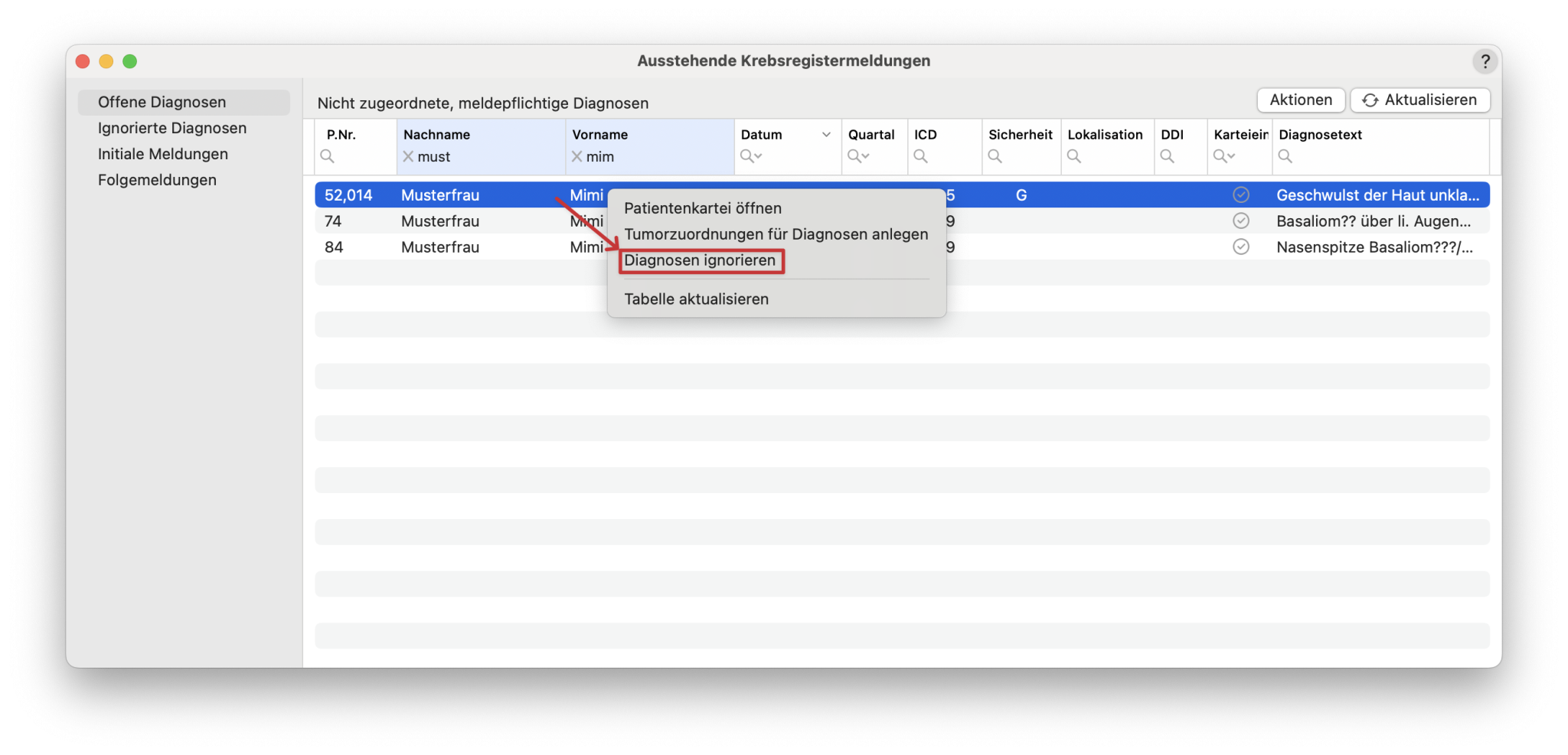Switch to Ignorierte Diagnosen

click(171, 127)
